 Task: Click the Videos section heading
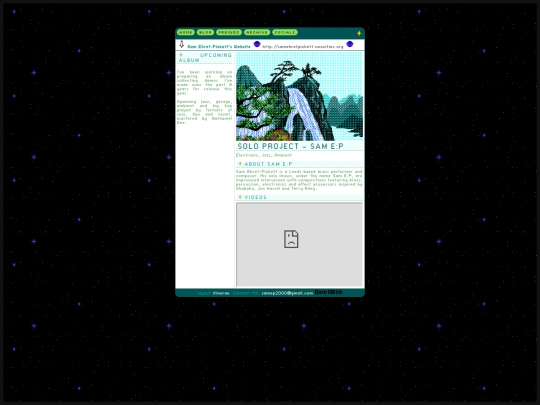(x=256, y=197)
